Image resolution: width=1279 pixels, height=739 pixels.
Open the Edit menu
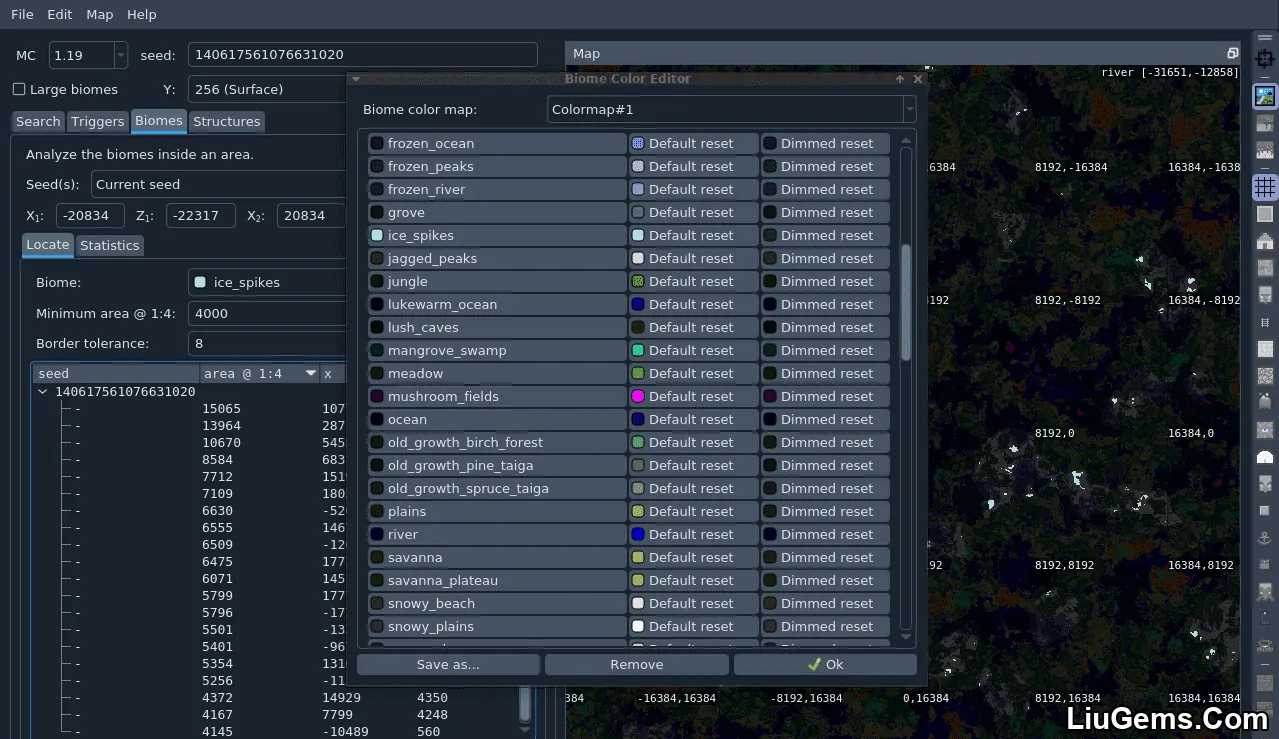click(60, 15)
